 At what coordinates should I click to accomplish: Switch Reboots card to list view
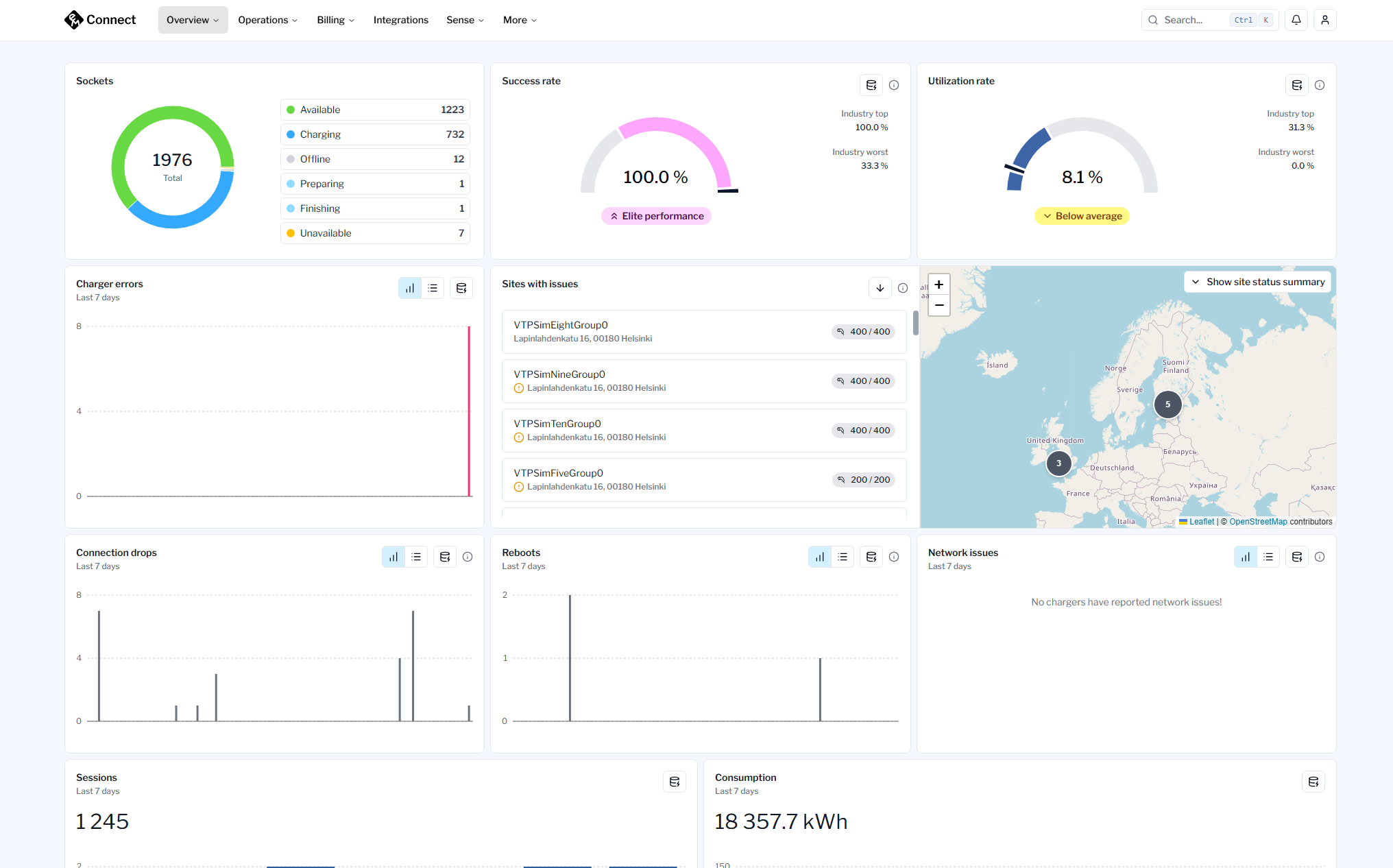tap(843, 557)
